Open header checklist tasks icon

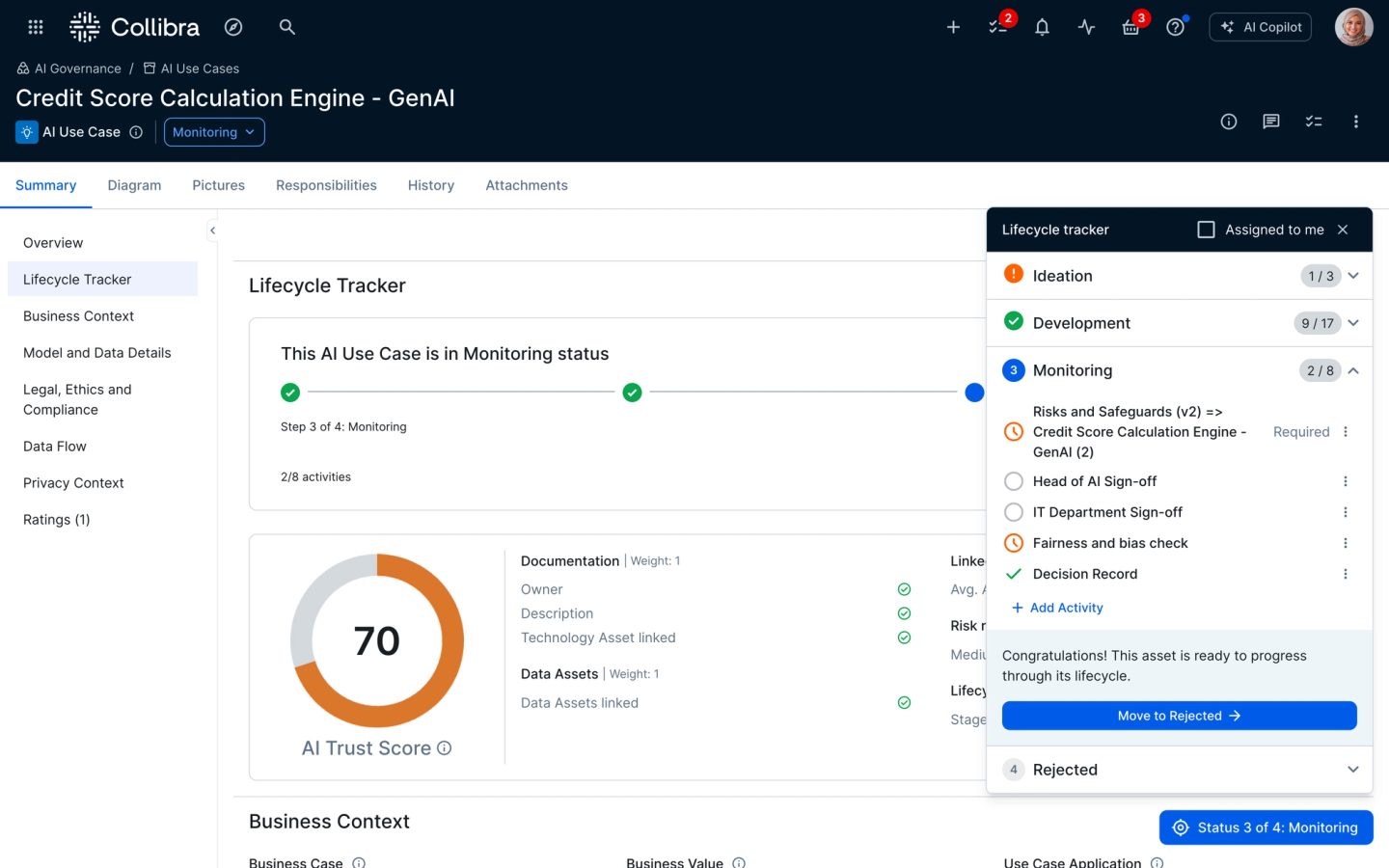point(1314,122)
